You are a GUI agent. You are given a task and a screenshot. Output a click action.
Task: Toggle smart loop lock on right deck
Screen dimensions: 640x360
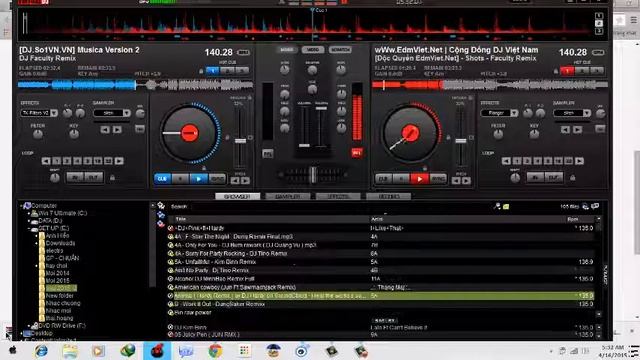(x=572, y=178)
